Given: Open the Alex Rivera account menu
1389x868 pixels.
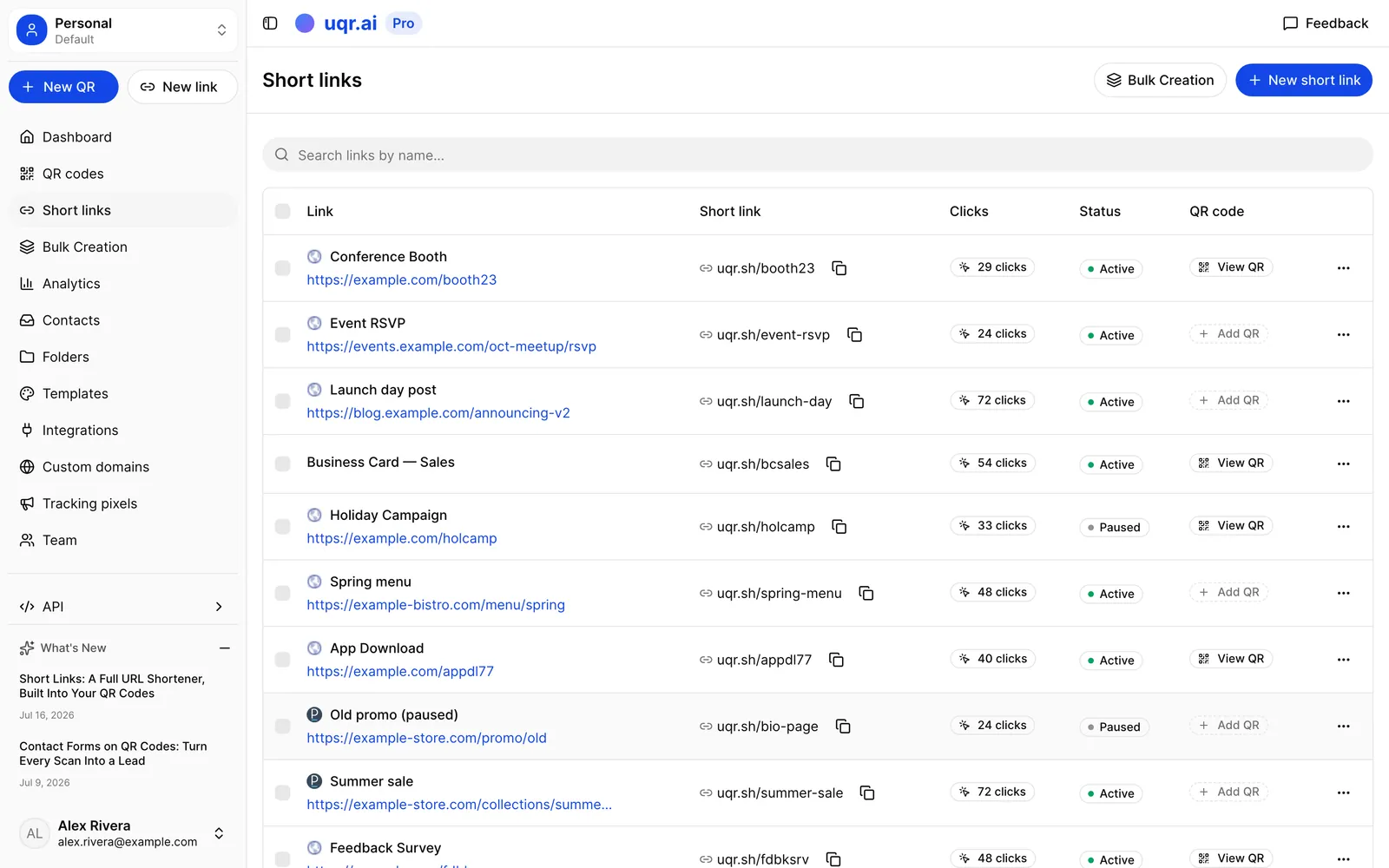Looking at the screenshot, I should coord(122,833).
